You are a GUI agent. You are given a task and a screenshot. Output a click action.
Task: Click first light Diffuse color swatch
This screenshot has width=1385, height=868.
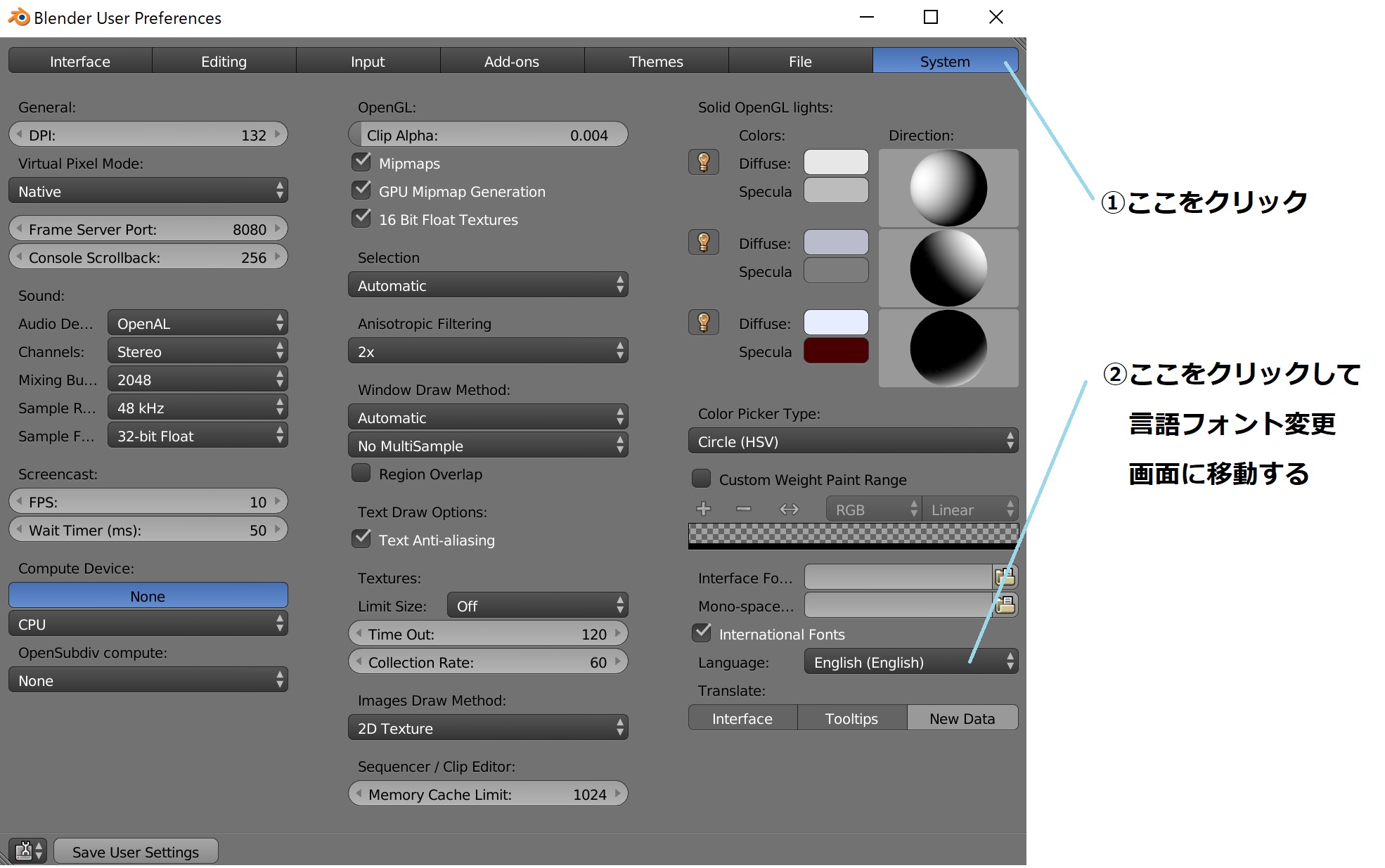click(x=836, y=162)
